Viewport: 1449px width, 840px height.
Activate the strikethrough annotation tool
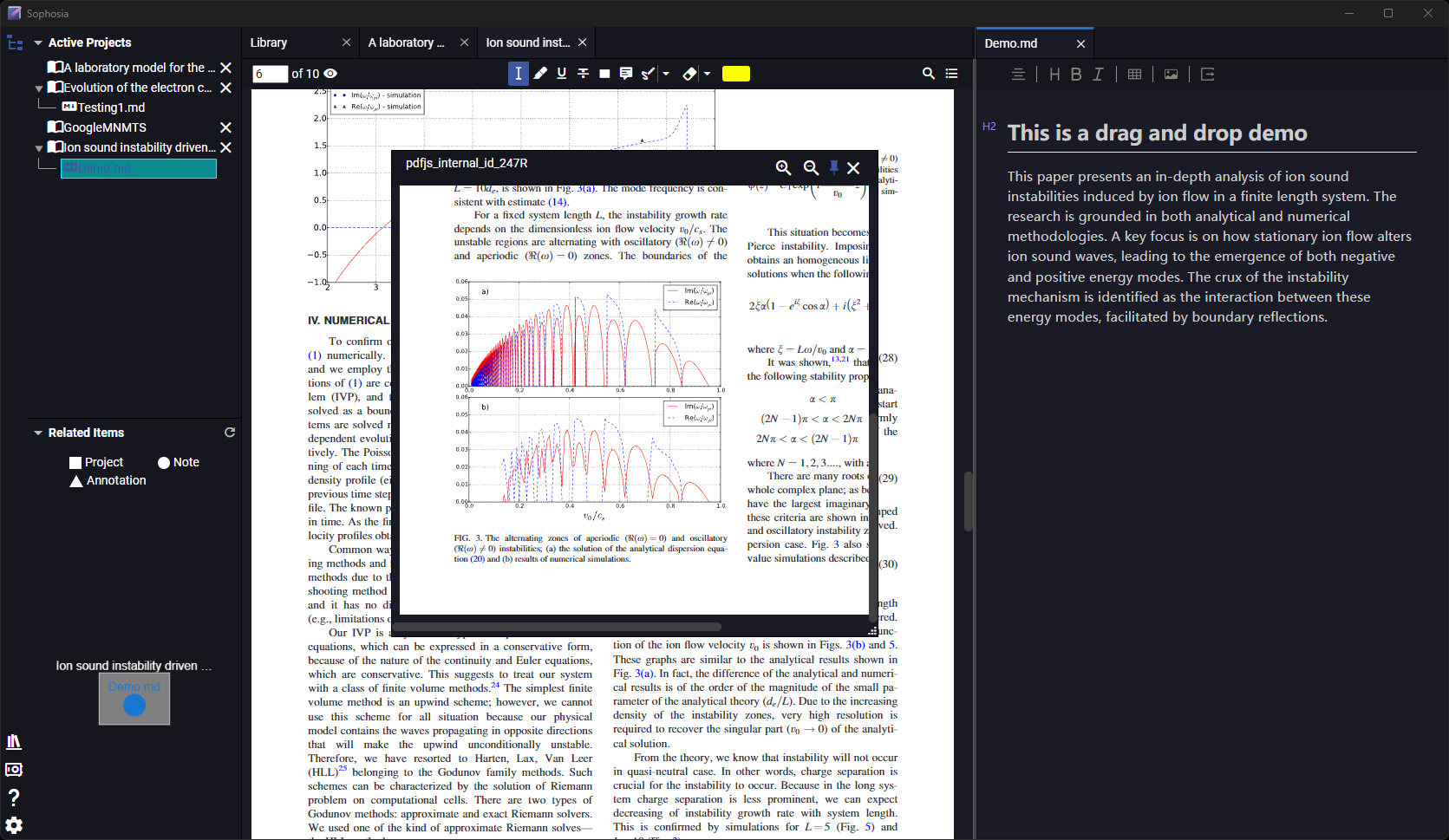tap(583, 74)
